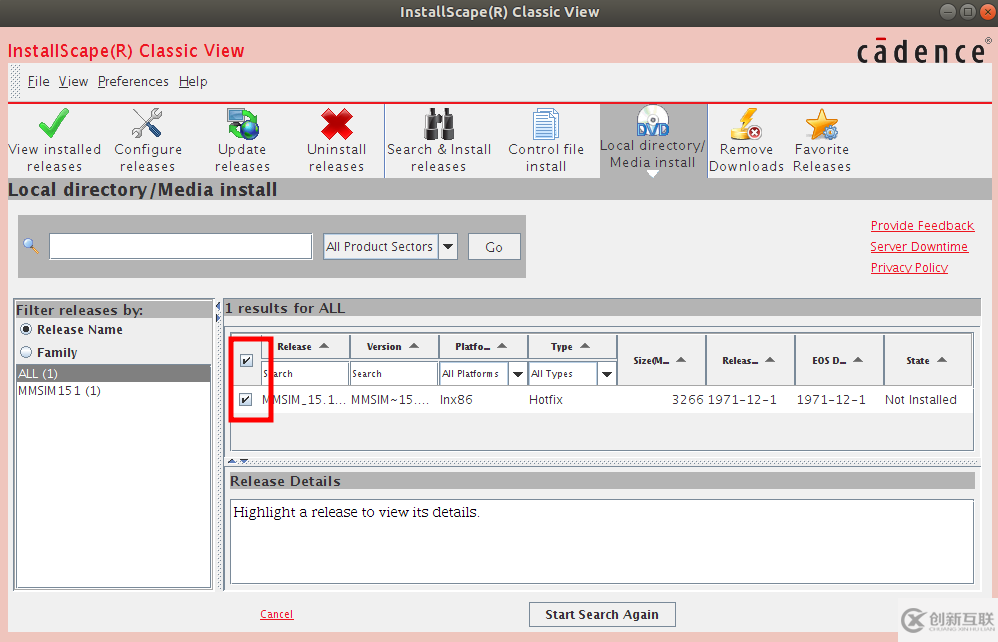Image resolution: width=998 pixels, height=642 pixels.
Task: Select Local directory/Media install DVD icon
Action: point(653,121)
